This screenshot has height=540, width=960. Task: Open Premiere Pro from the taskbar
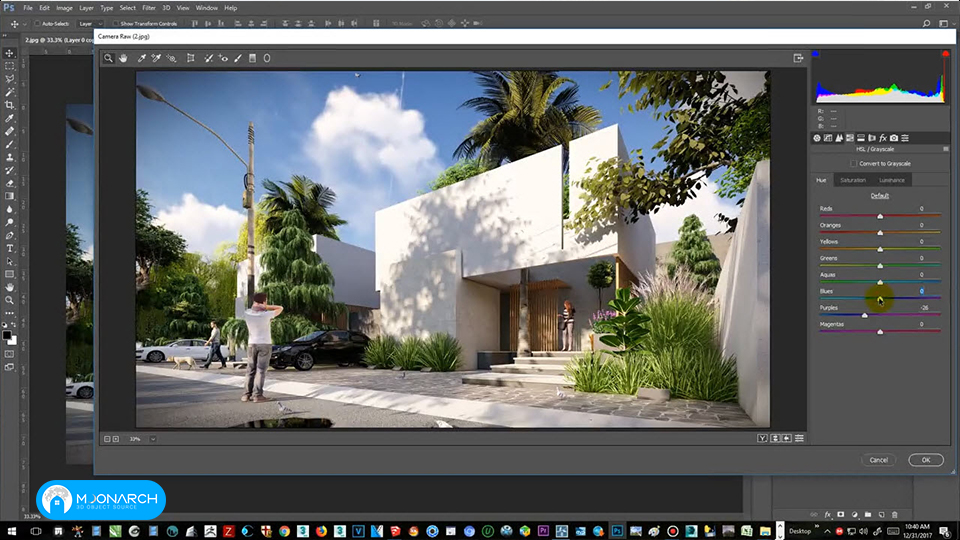(x=543, y=531)
